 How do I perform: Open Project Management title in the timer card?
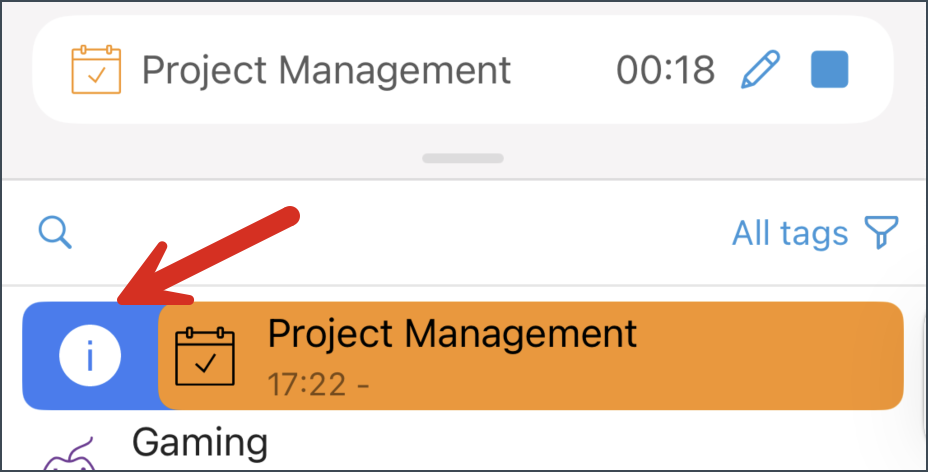[x=326, y=71]
